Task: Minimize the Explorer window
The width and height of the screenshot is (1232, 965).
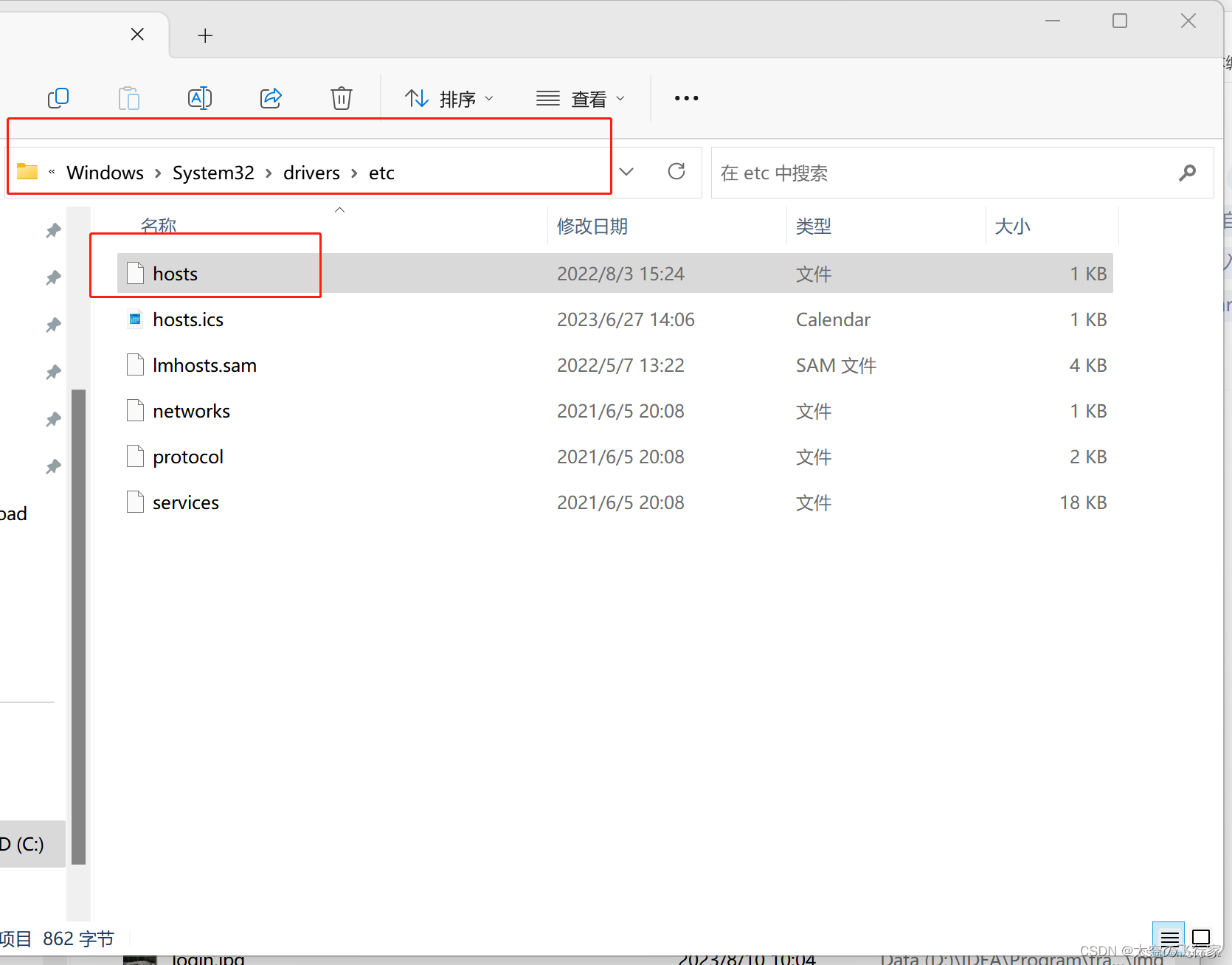Action: (x=1053, y=21)
